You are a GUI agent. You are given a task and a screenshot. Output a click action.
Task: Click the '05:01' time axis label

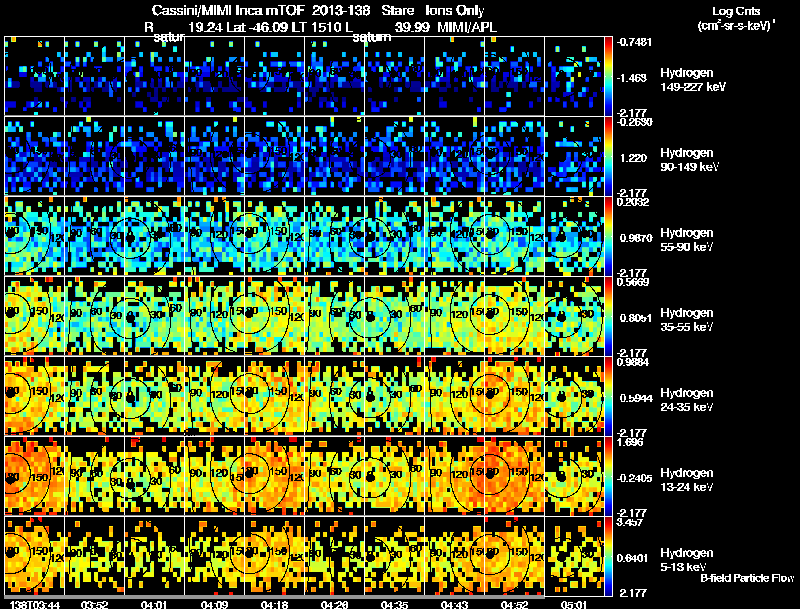click(x=574, y=605)
